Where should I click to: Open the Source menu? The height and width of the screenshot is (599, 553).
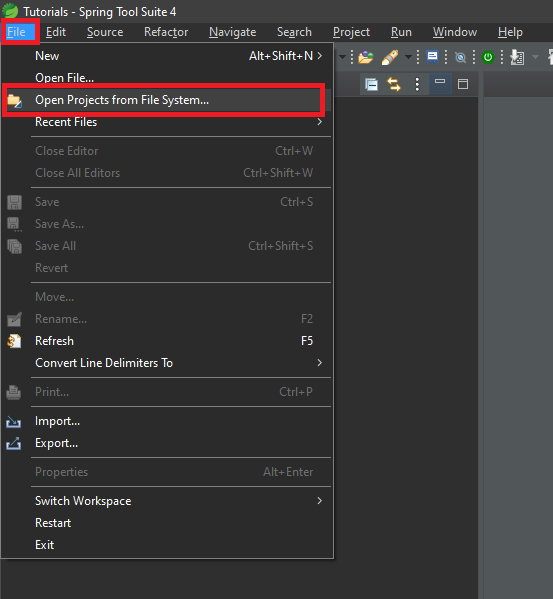105,32
